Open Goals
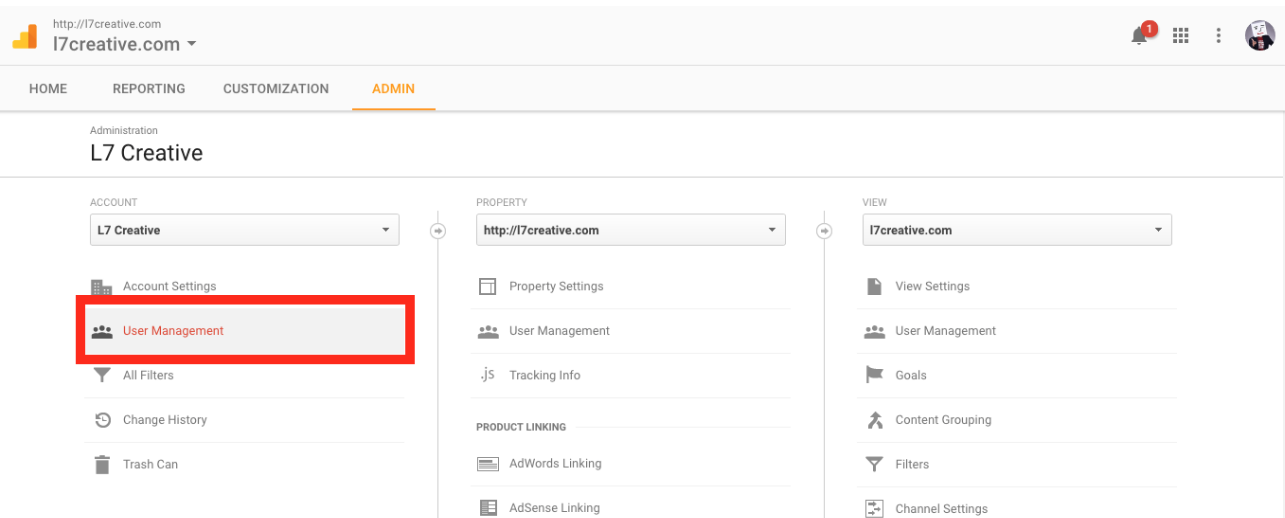This screenshot has height=518, width=1285. pyautogui.click(x=911, y=375)
